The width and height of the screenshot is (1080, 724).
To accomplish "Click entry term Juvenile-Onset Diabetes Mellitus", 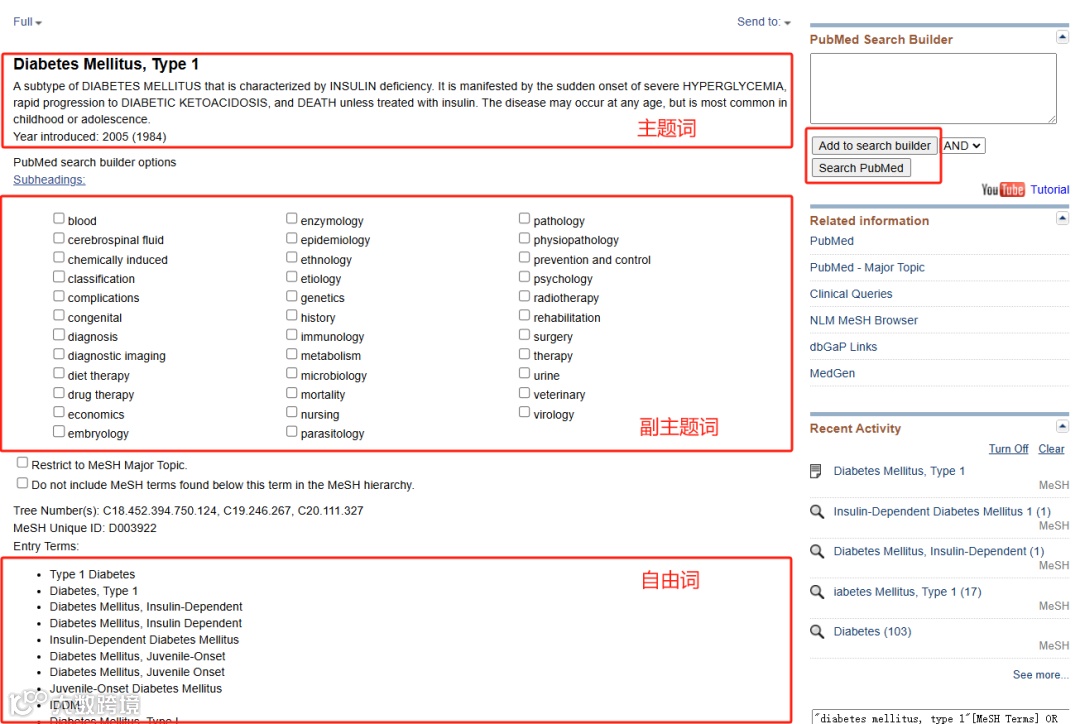I will point(136,689).
